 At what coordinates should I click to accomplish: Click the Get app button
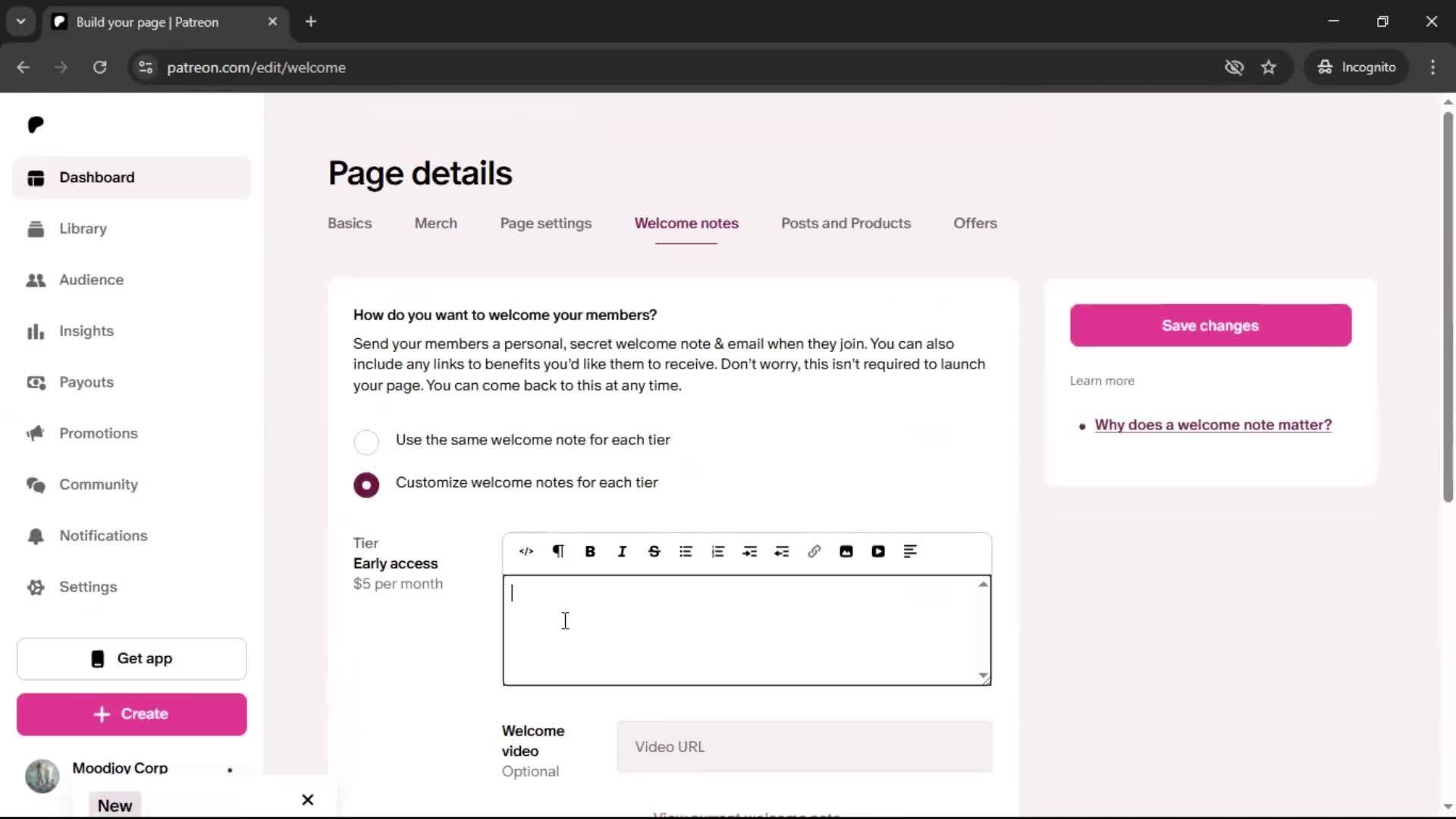click(132, 659)
